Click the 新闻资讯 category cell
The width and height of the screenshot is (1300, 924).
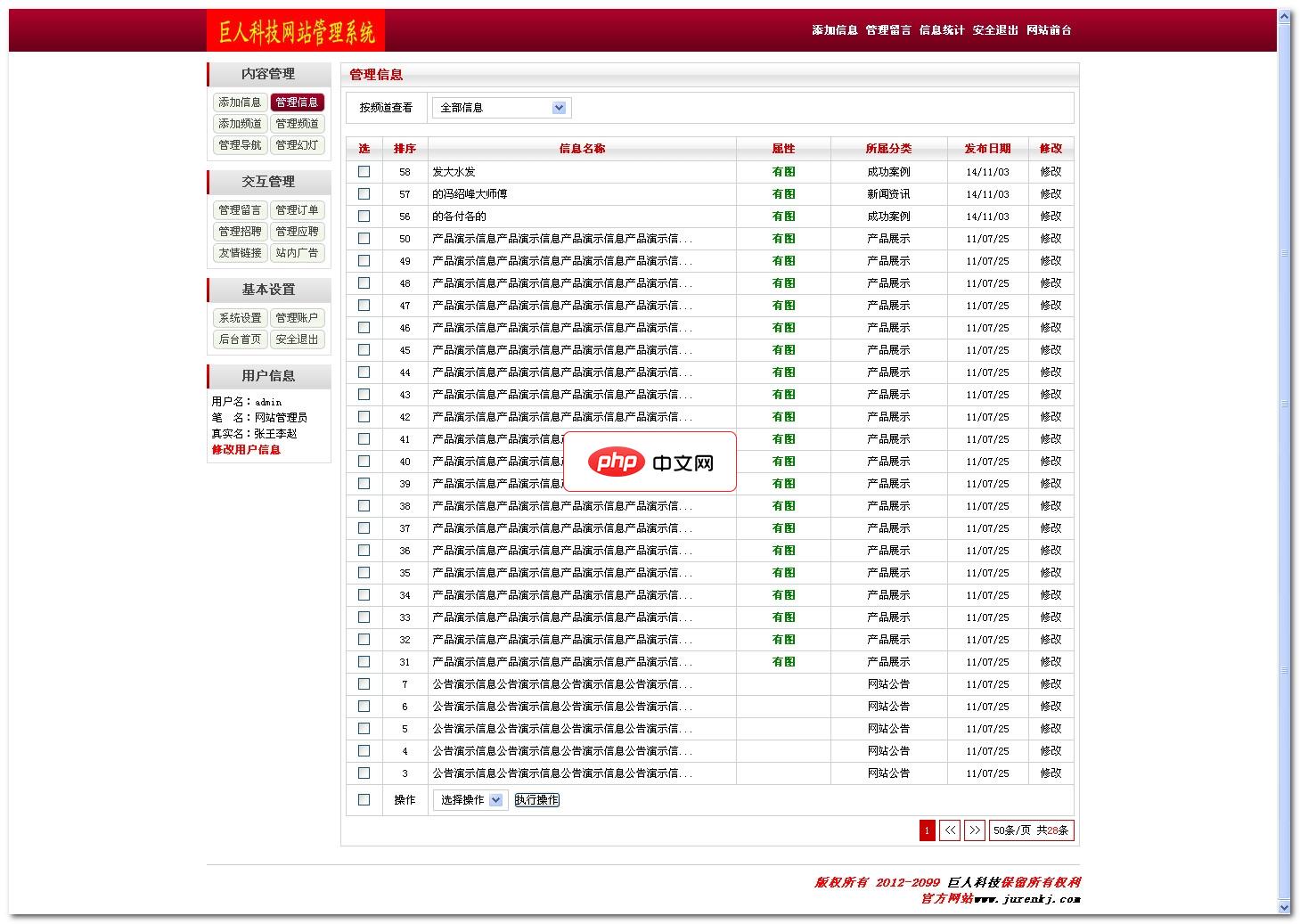coord(888,194)
